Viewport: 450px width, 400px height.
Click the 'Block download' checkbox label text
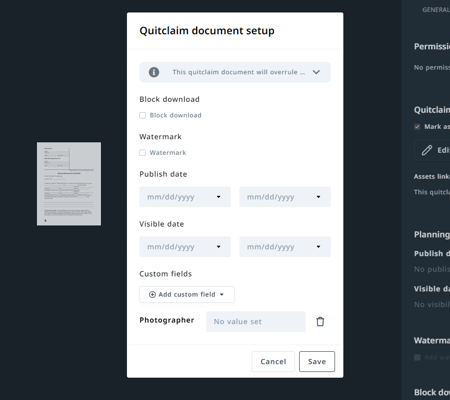(x=175, y=115)
